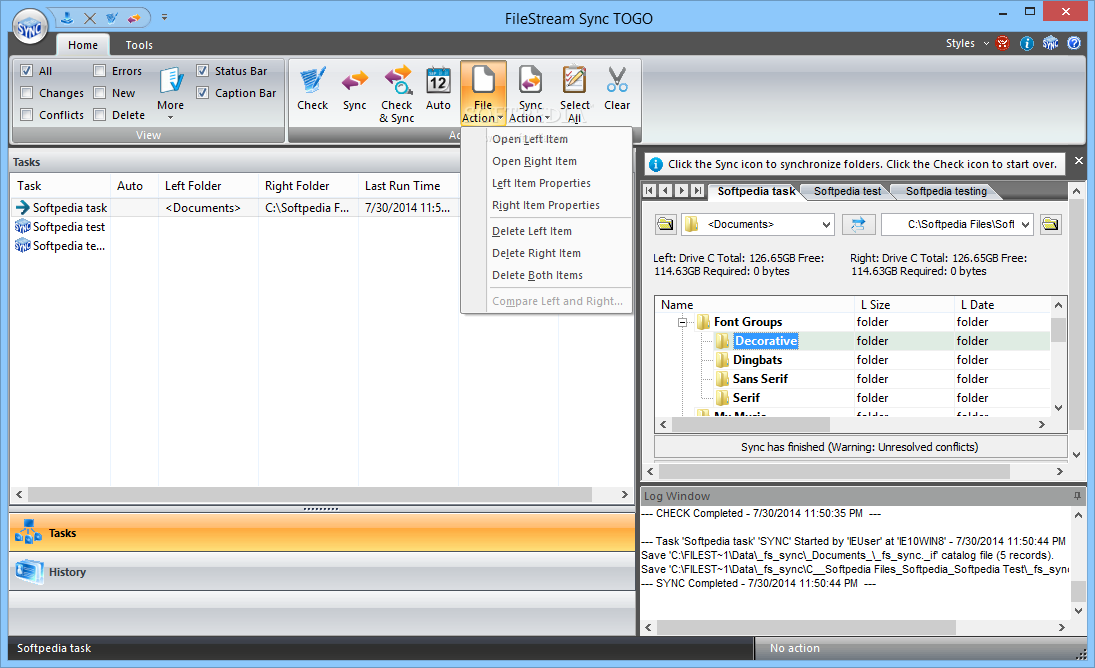Viewport: 1095px width, 668px height.
Task: Go to next tab with the right arrow
Action: [682, 190]
